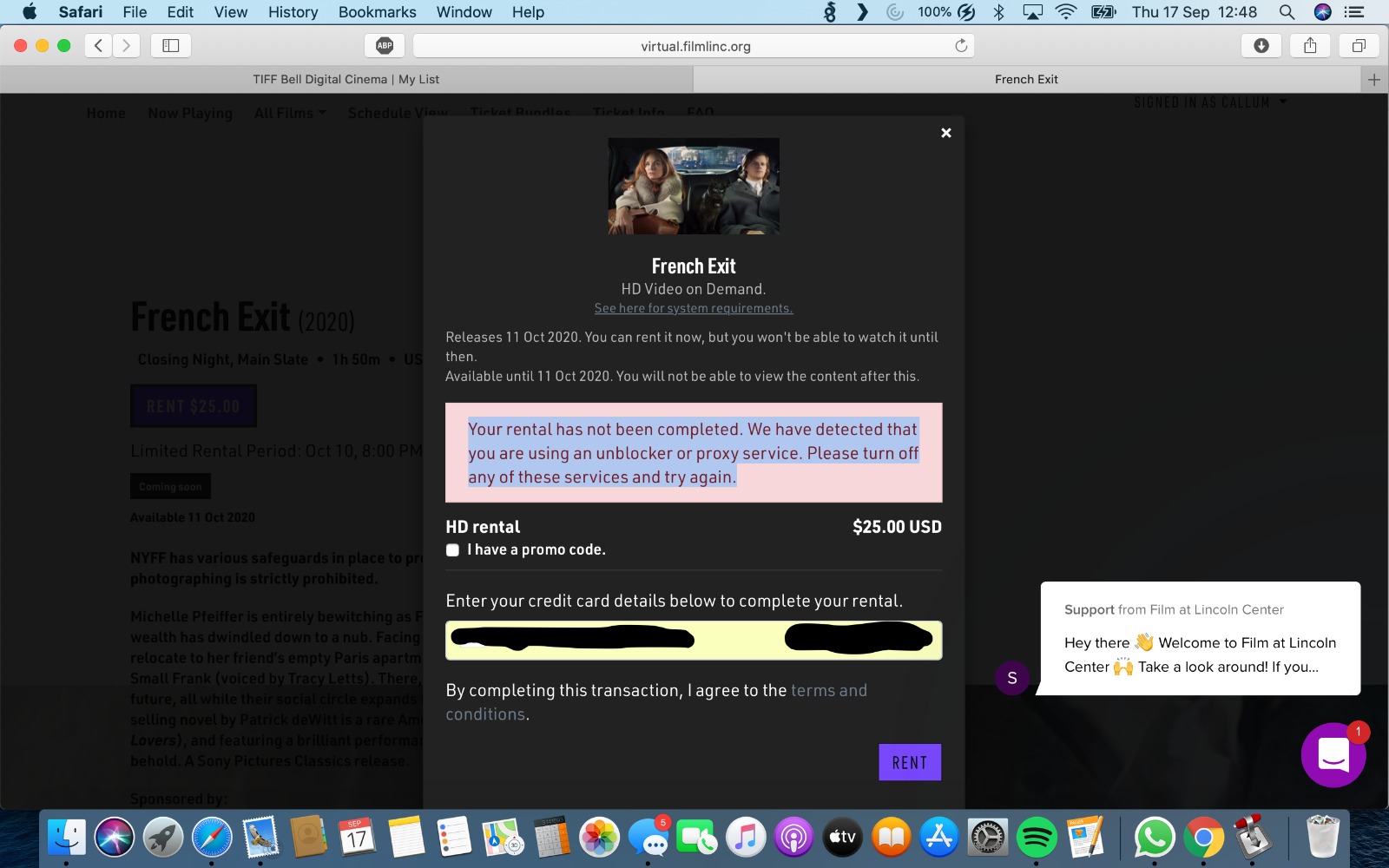1389x868 pixels.
Task: Open the Wi-Fi status menu
Action: 1066,12
